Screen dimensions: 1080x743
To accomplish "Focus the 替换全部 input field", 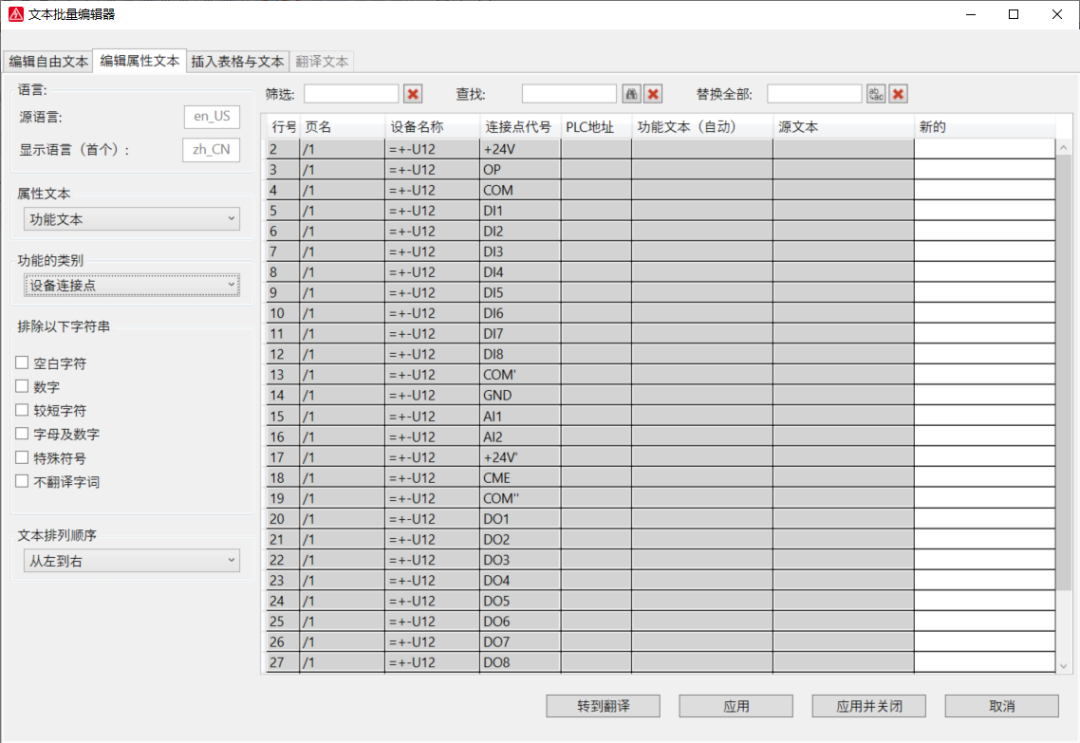I will (x=814, y=94).
